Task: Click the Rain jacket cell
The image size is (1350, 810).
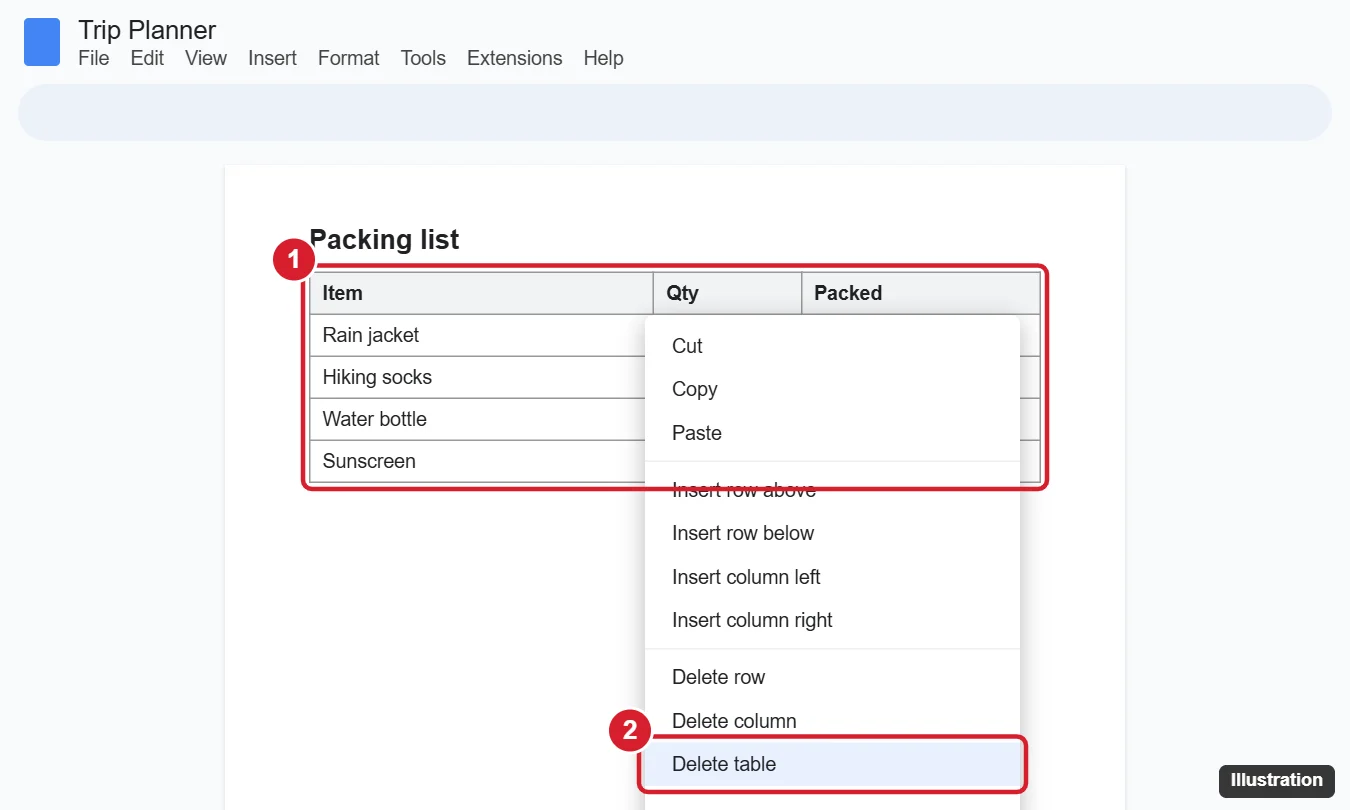Action: coord(478,335)
